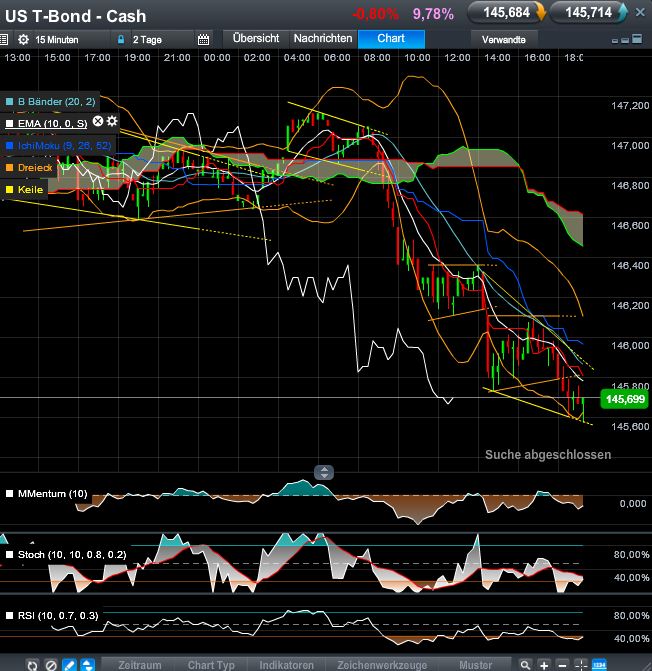Click the MMentum 0,000 axis value
The width and height of the screenshot is (652, 671).
633,504
